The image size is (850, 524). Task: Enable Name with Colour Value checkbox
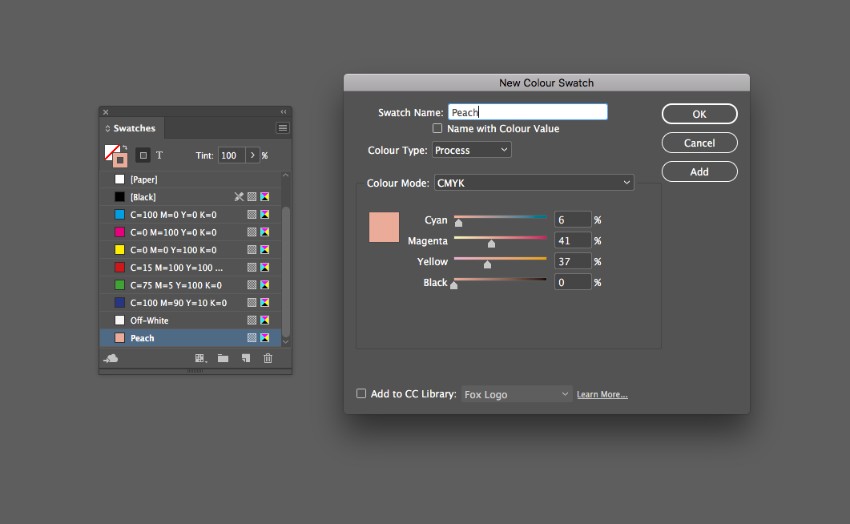pos(437,129)
